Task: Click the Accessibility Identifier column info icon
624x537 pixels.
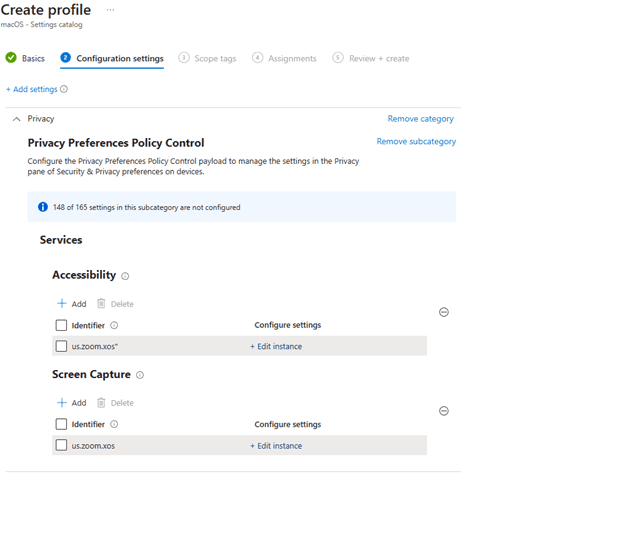Action: 114,325
